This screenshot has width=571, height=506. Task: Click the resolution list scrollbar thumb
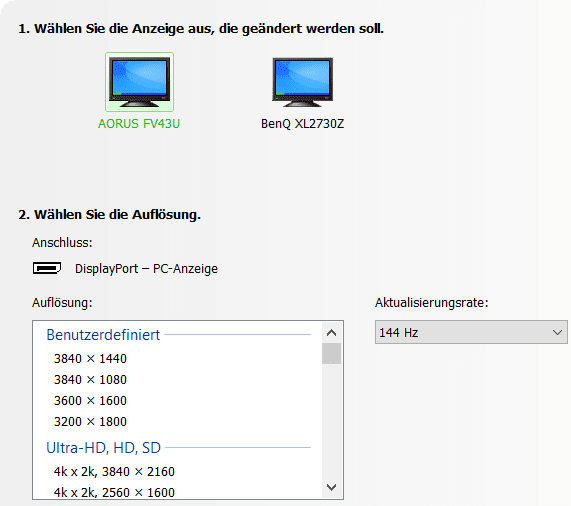tap(331, 353)
